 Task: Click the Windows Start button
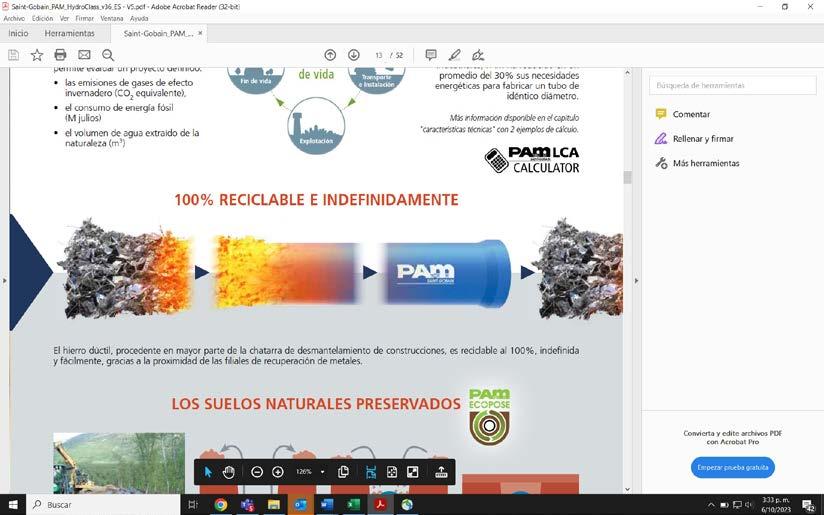coord(13,504)
